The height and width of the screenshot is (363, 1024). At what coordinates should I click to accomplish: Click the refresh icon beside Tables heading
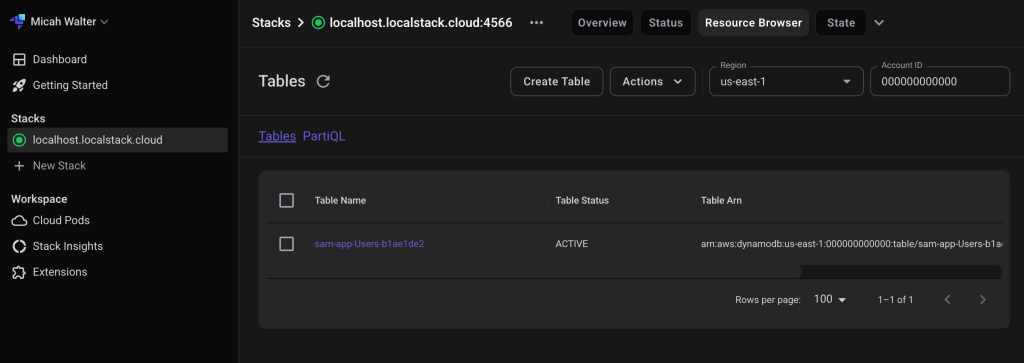click(323, 82)
